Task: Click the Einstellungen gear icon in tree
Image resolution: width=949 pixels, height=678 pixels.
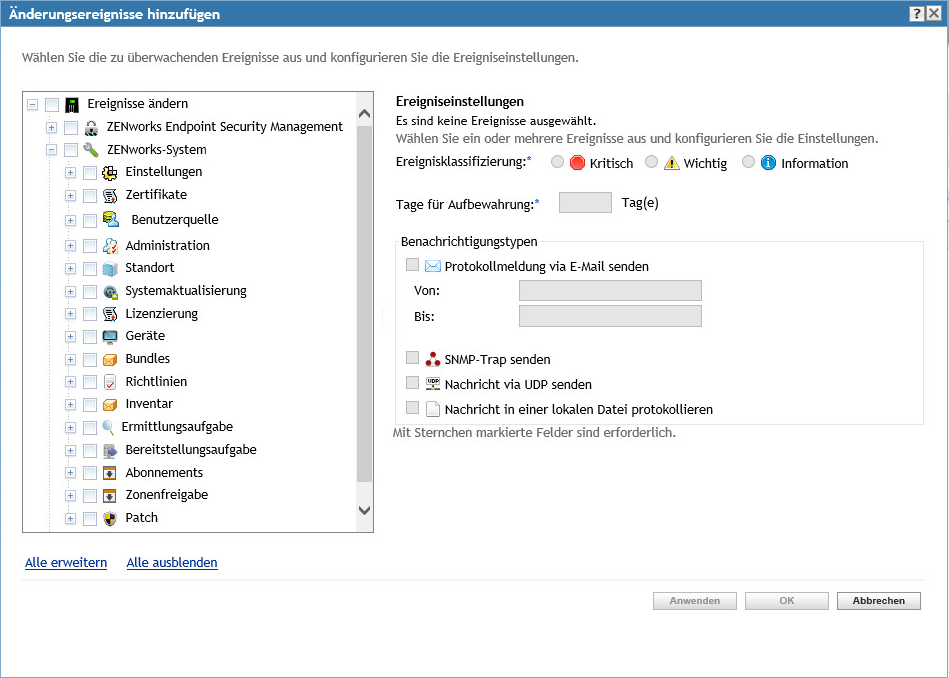Action: [x=110, y=172]
